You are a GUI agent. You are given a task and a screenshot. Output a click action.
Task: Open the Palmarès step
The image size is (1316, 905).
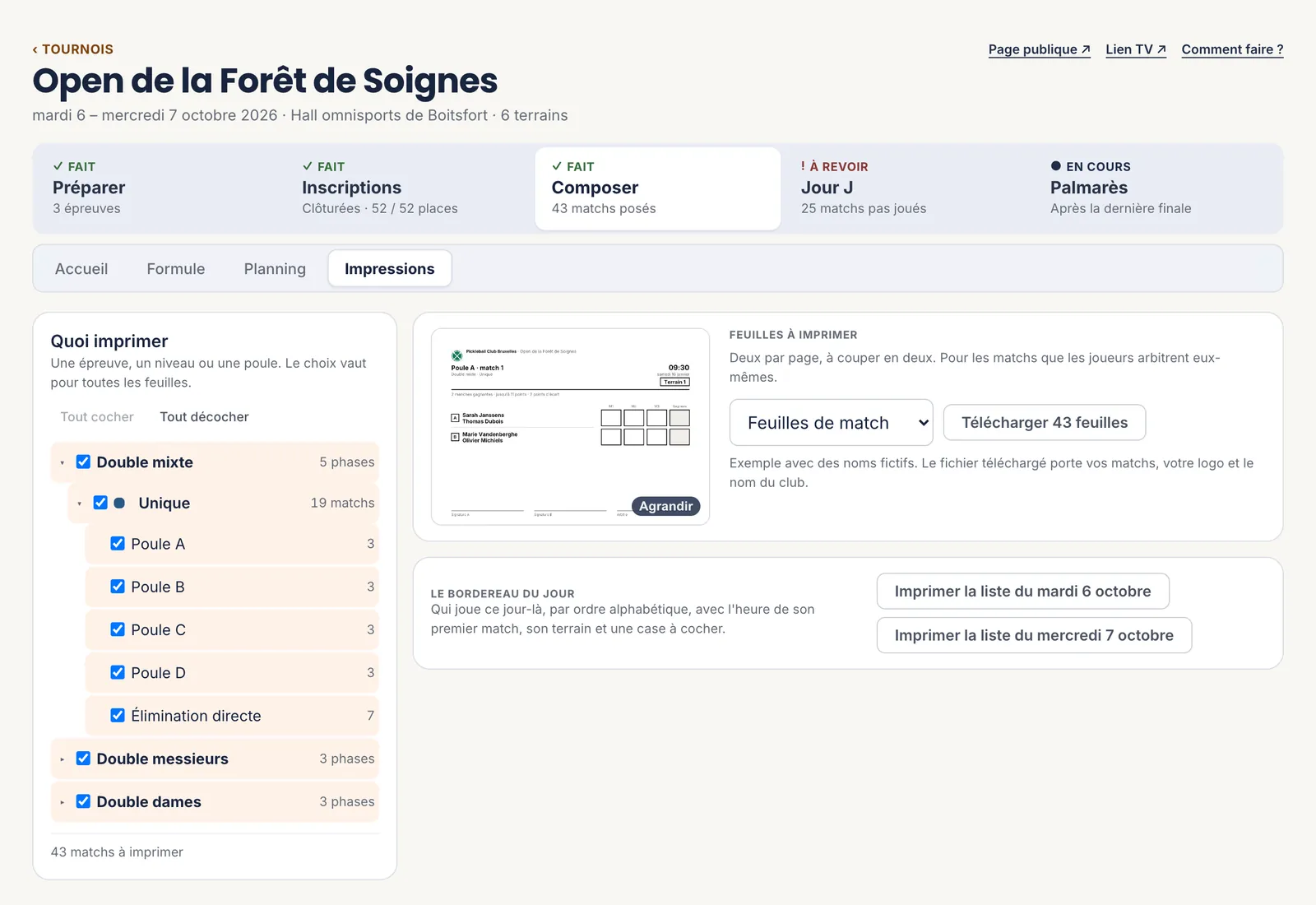tap(1156, 188)
